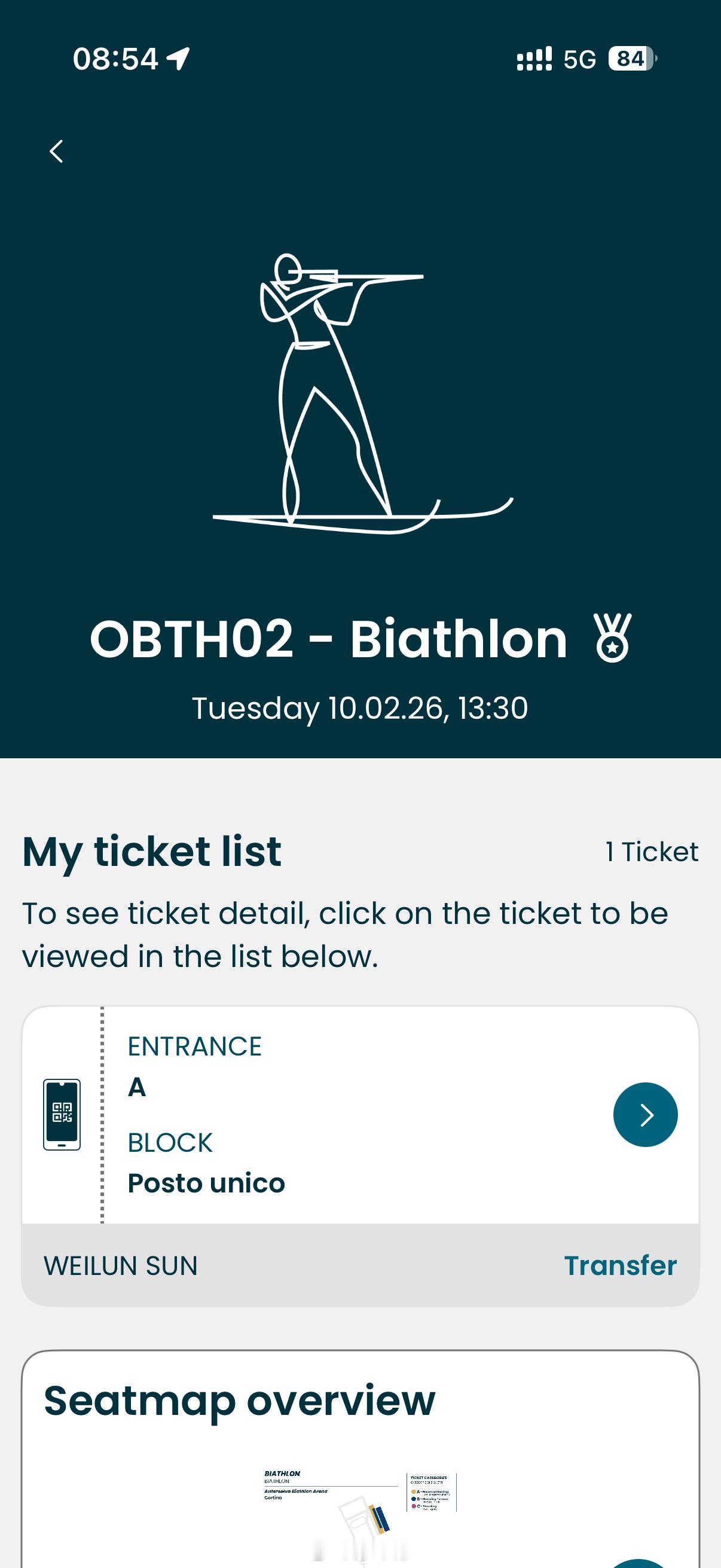
Task: Tap the 08:54 clock in status bar
Action: 115,59
